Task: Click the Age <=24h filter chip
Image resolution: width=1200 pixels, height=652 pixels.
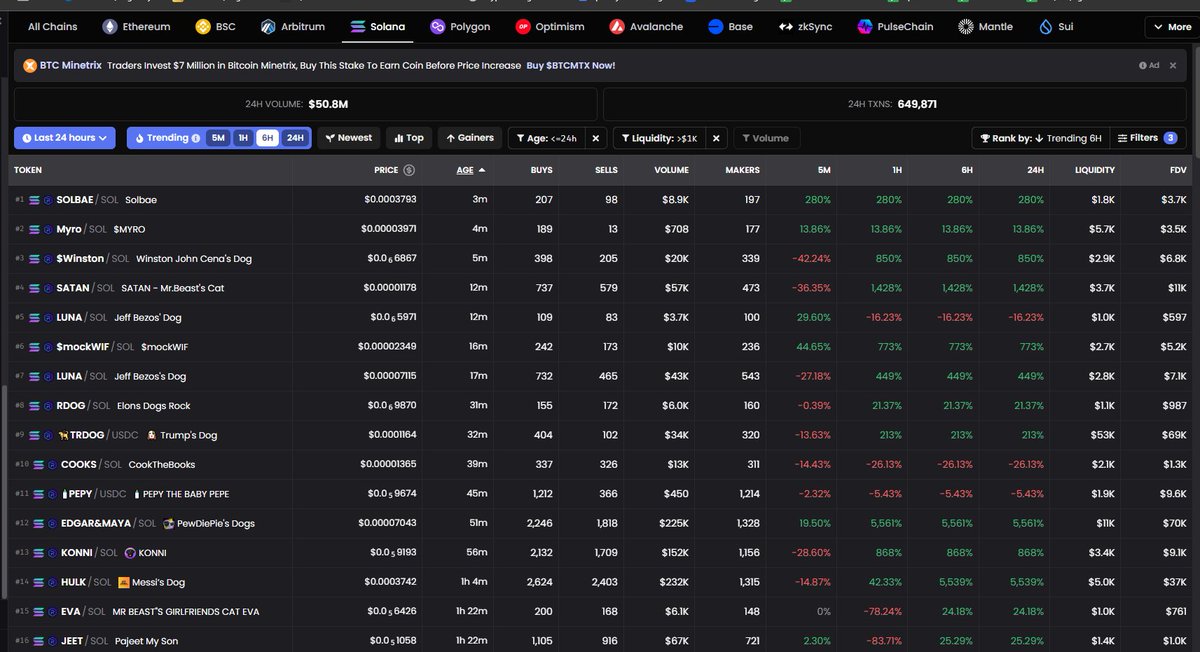Action: coord(546,138)
